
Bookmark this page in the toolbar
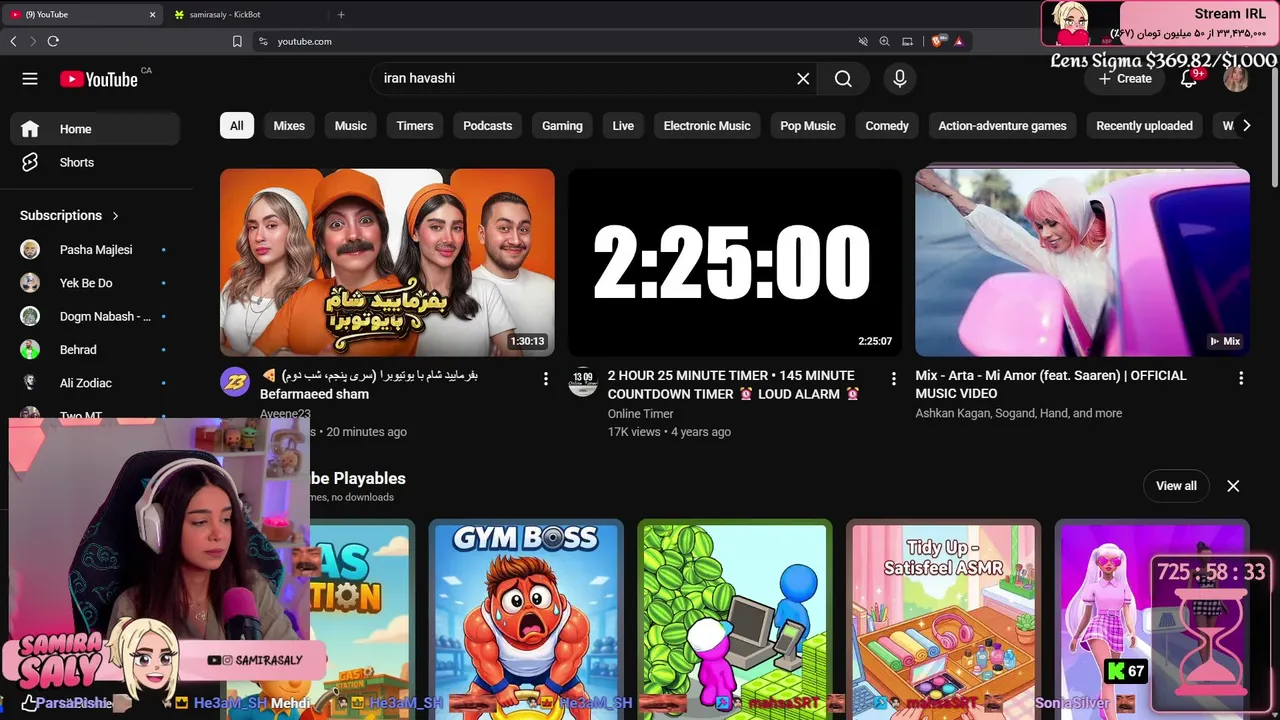[237, 41]
